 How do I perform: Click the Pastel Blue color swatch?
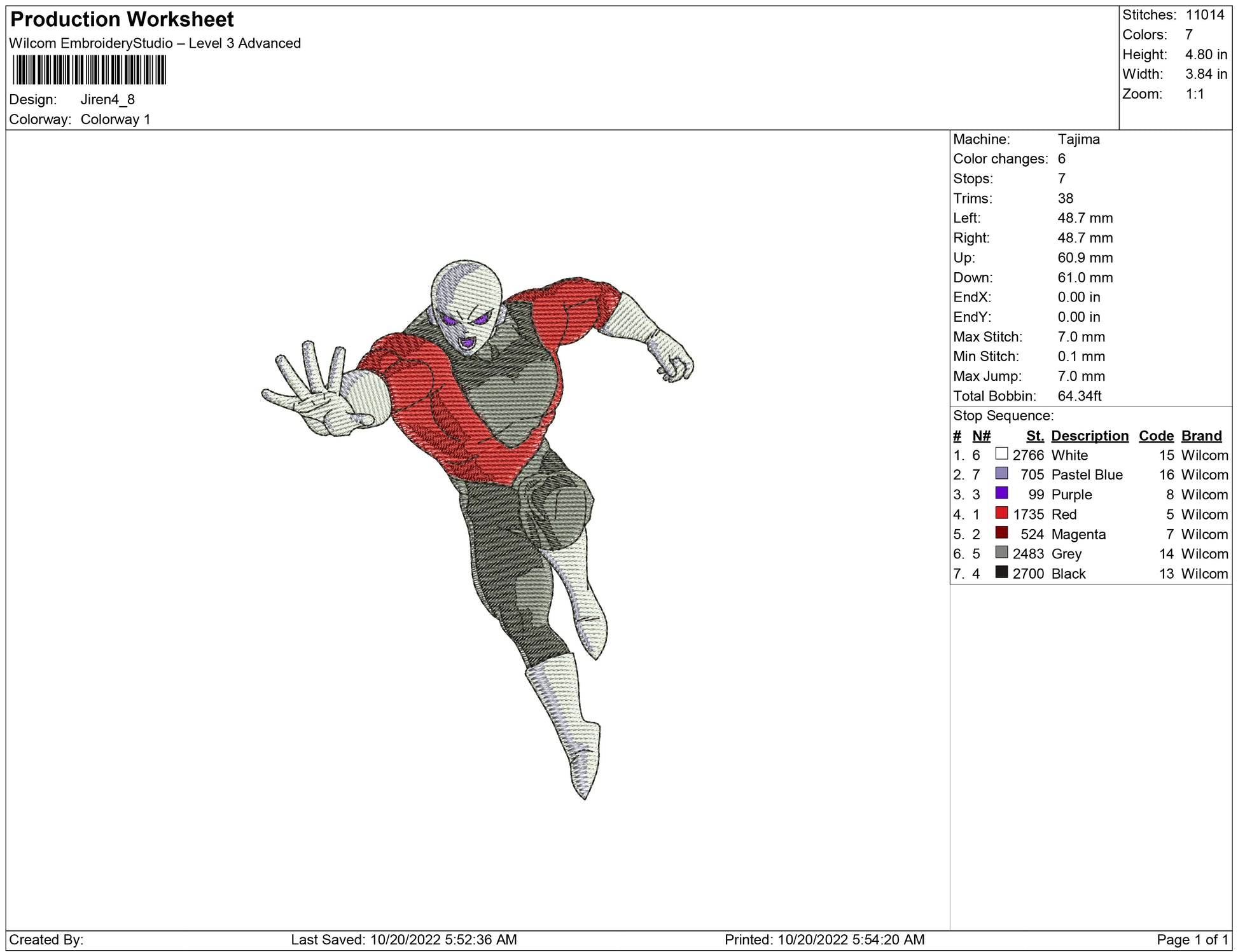pos(1001,474)
